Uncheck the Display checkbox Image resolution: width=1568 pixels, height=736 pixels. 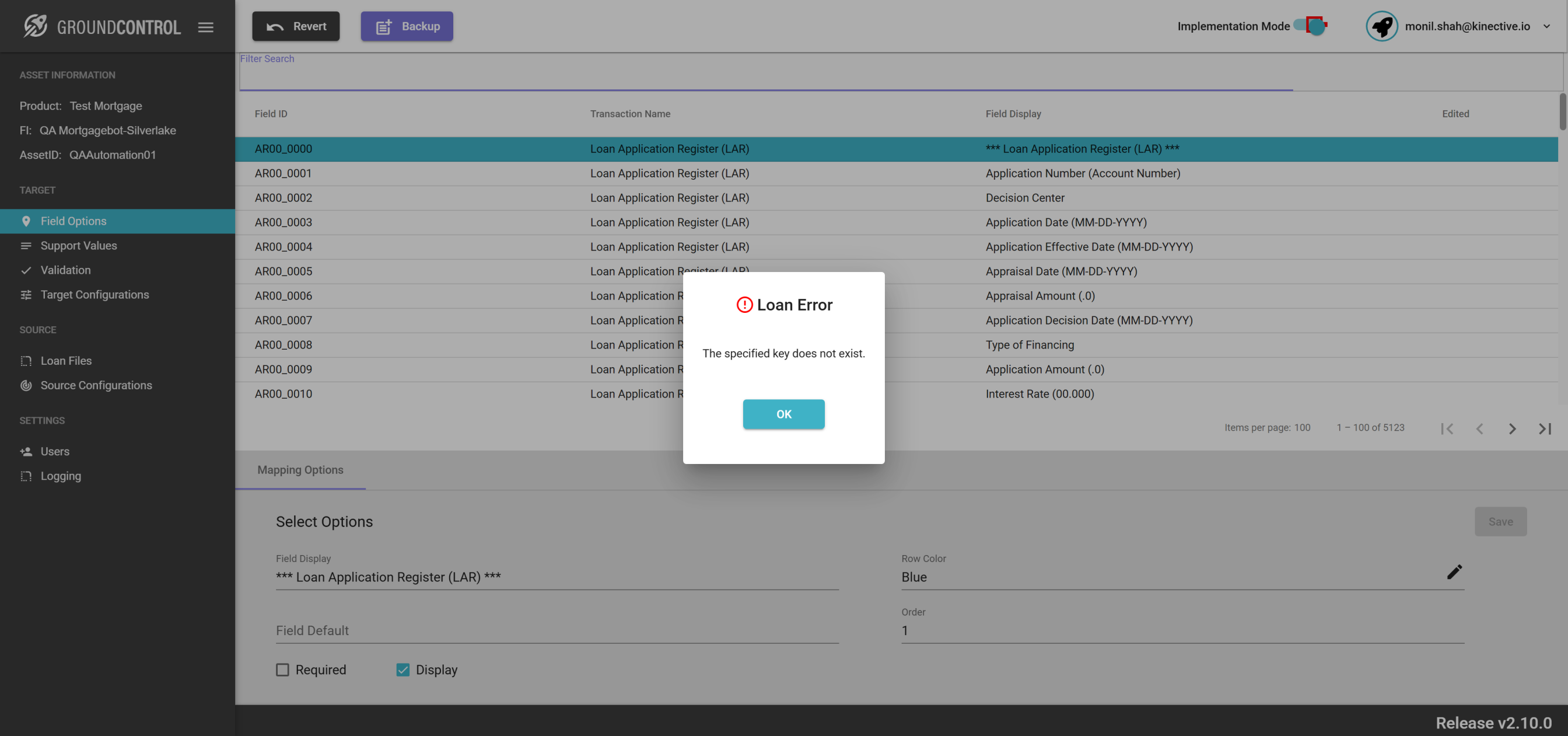pyautogui.click(x=403, y=669)
